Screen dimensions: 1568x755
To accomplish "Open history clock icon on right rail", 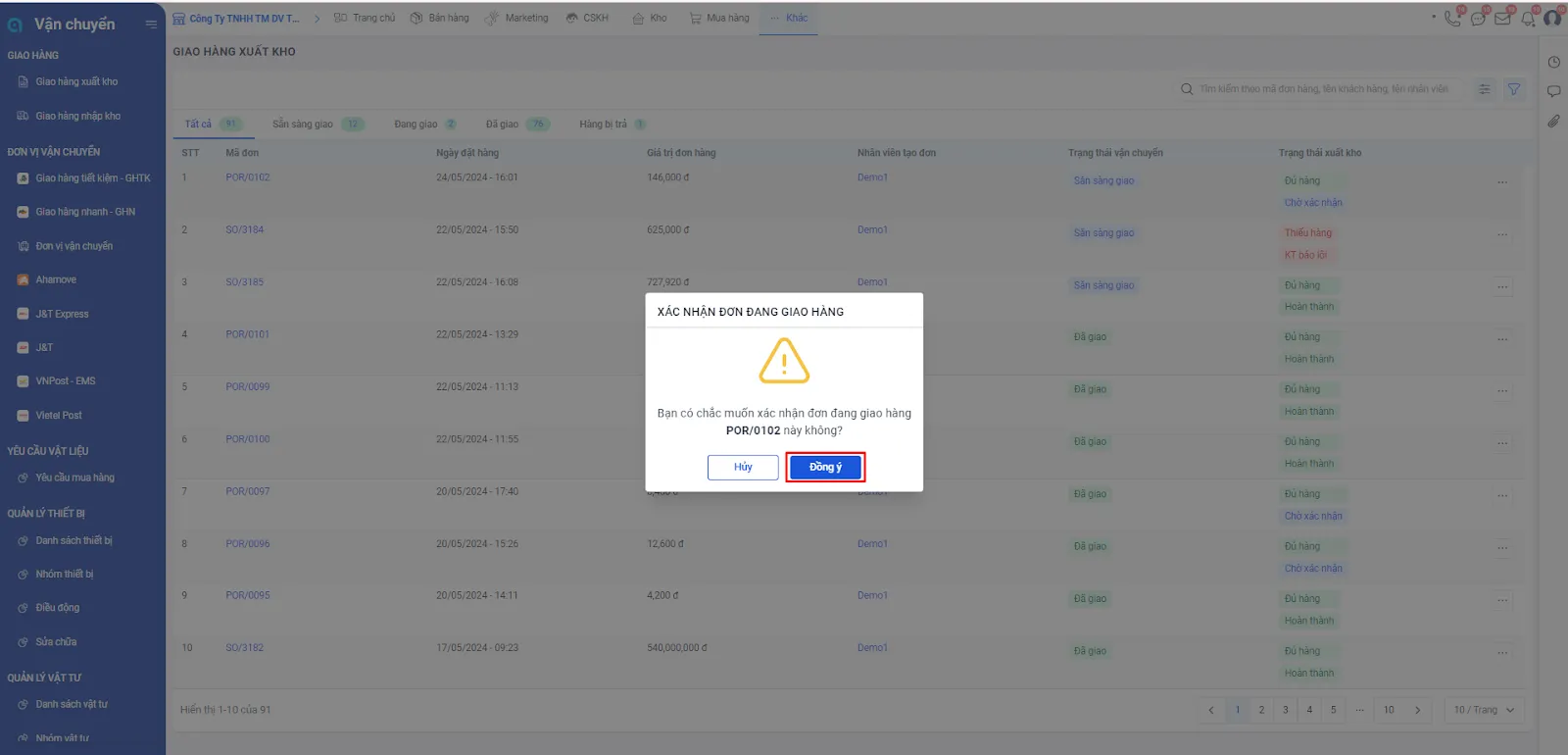I will 1554,62.
